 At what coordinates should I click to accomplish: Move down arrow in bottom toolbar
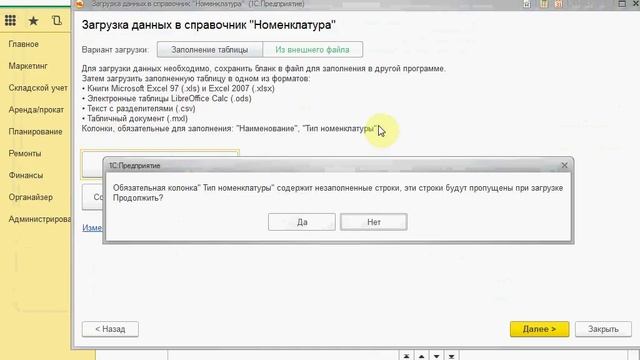coord(436,356)
